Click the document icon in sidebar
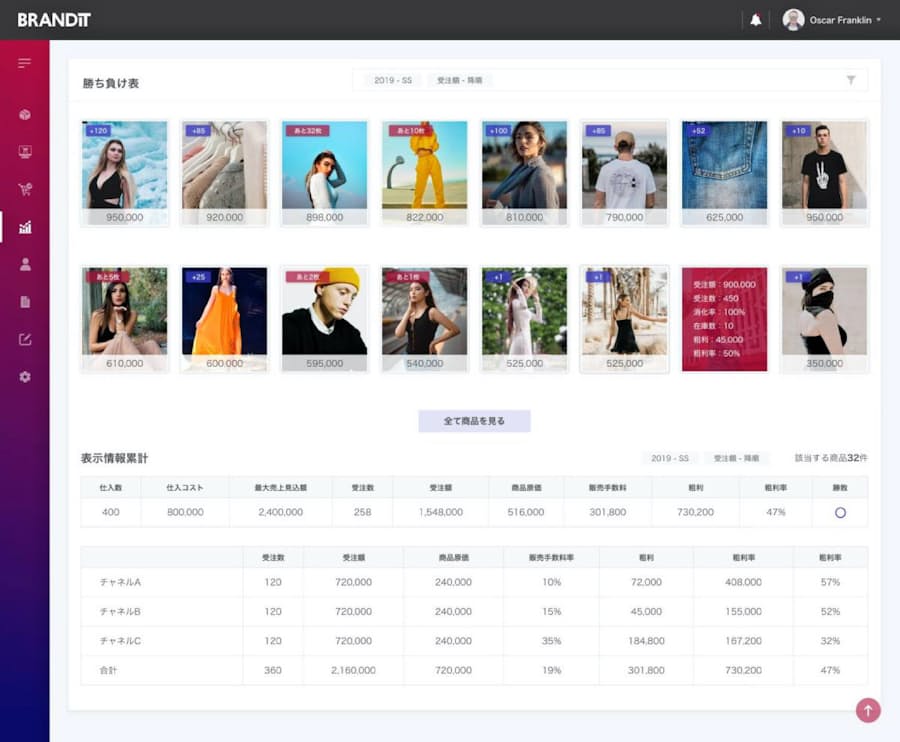 click(x=25, y=301)
